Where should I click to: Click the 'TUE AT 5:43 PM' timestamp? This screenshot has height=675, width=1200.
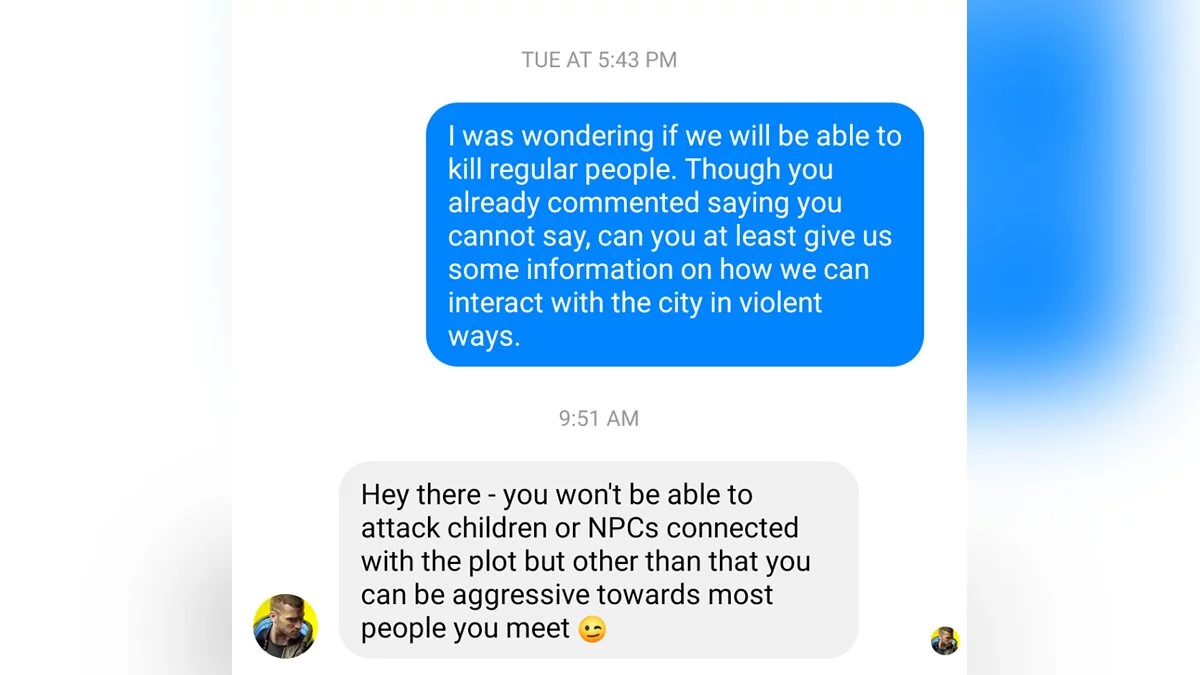click(599, 60)
